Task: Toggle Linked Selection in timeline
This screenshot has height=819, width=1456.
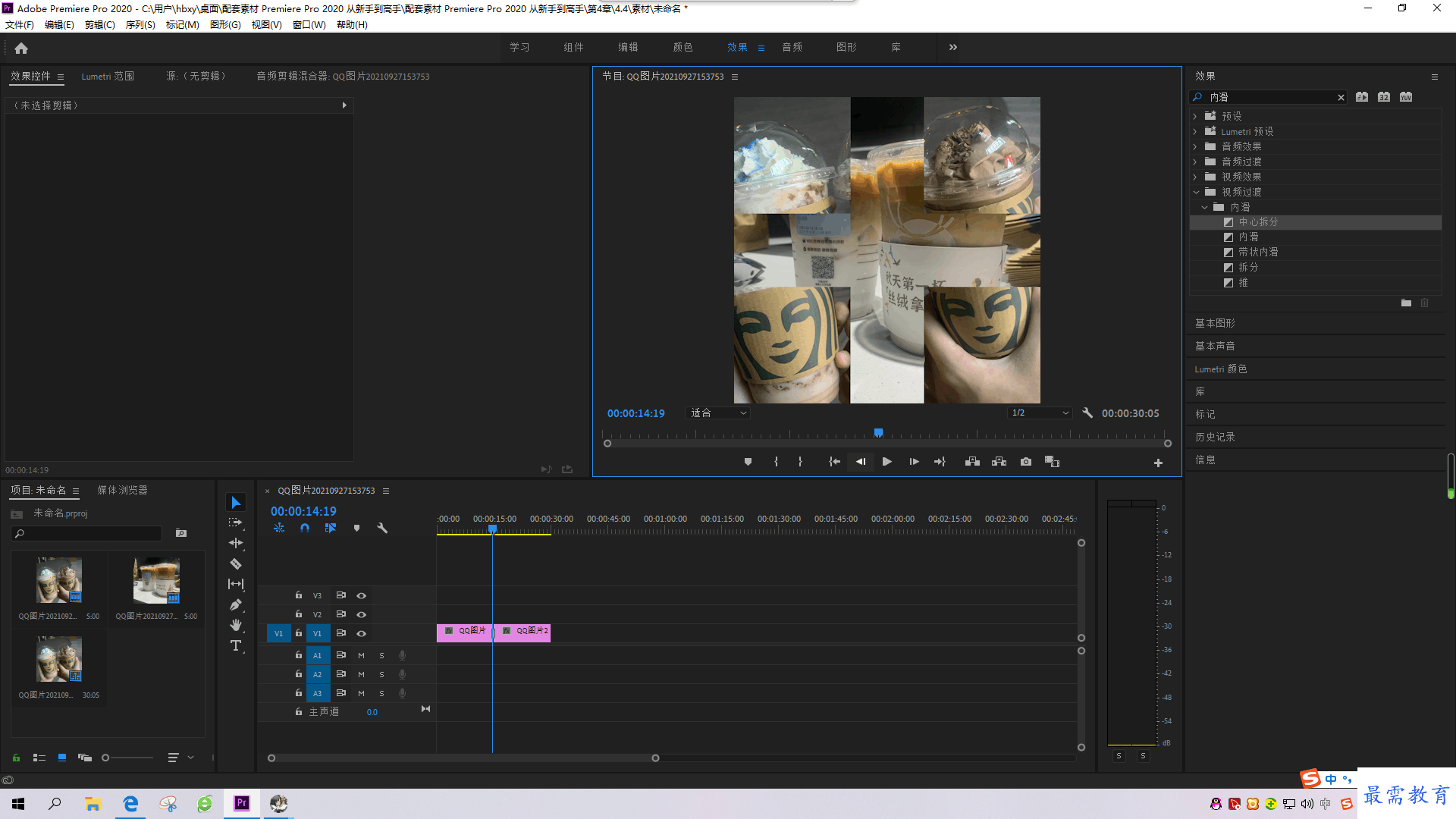Action: coord(331,528)
